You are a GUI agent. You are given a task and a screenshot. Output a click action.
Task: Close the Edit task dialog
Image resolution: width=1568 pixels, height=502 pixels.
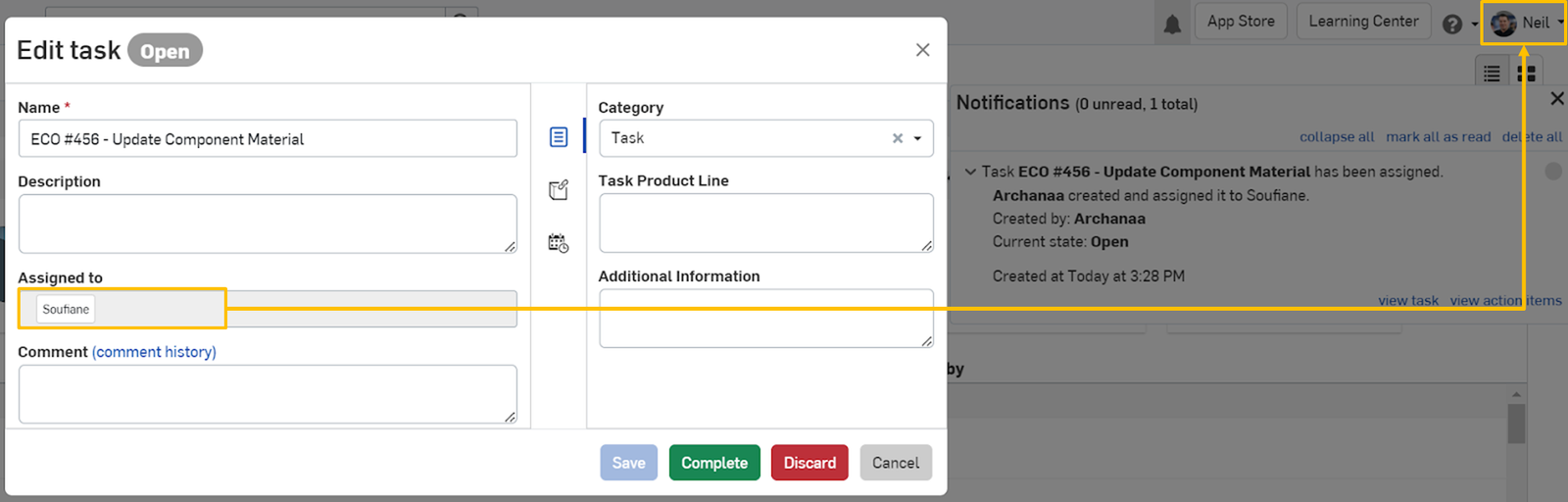[922, 50]
